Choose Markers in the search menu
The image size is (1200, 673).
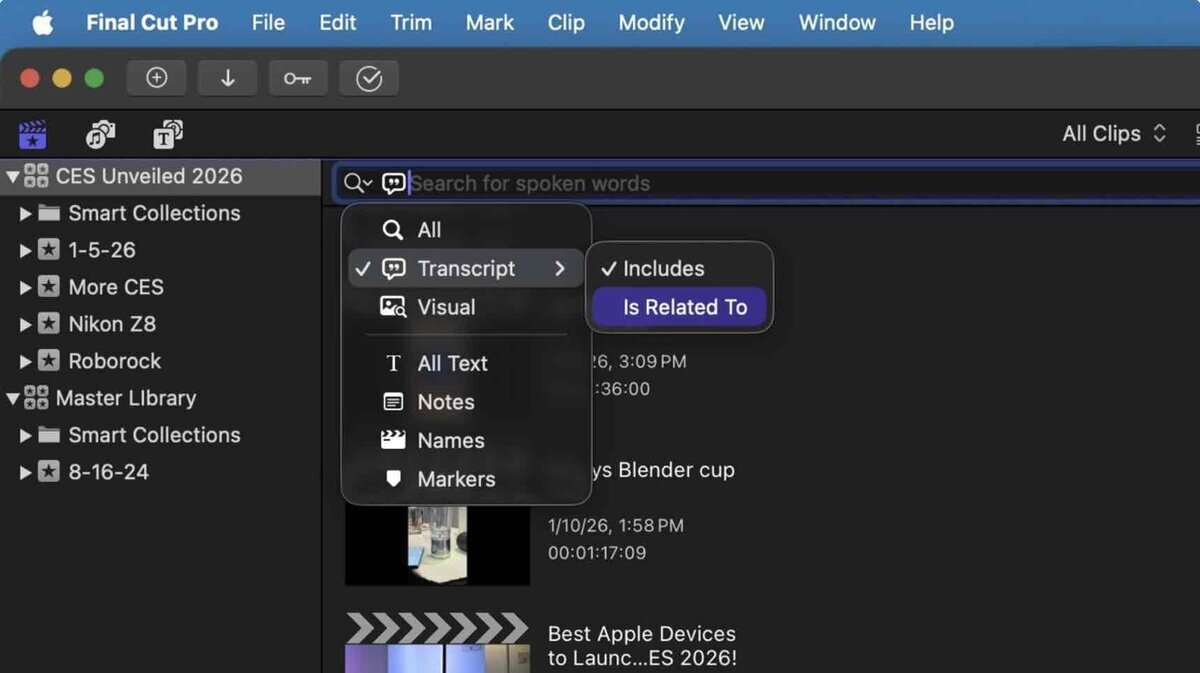[466, 479]
